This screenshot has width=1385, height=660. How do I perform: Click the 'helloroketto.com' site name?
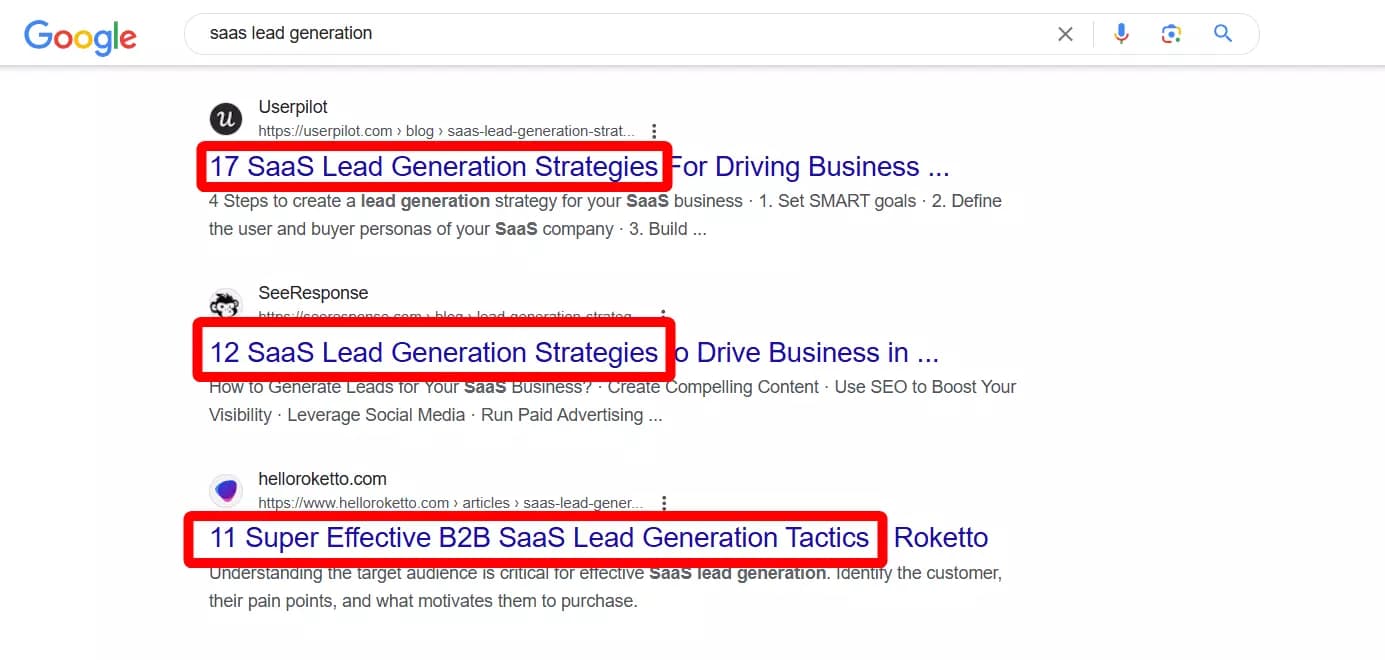click(x=322, y=479)
